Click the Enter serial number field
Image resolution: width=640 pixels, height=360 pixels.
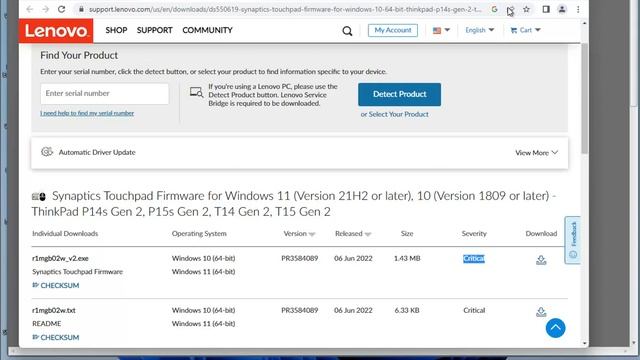point(104,93)
